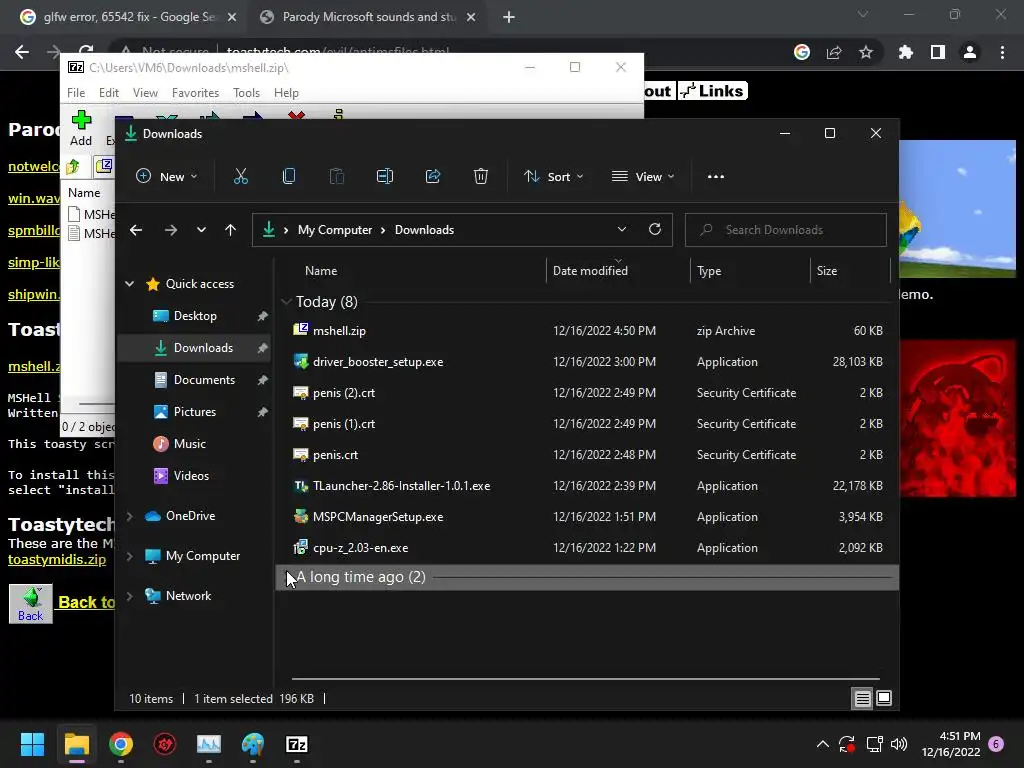The height and width of the screenshot is (768, 1024).
Task: Open Chrome profile icon
Action: pos(970,52)
